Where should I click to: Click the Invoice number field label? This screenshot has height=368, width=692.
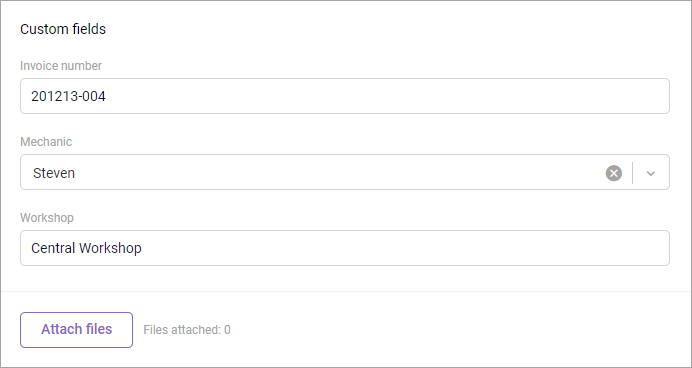(x=61, y=66)
